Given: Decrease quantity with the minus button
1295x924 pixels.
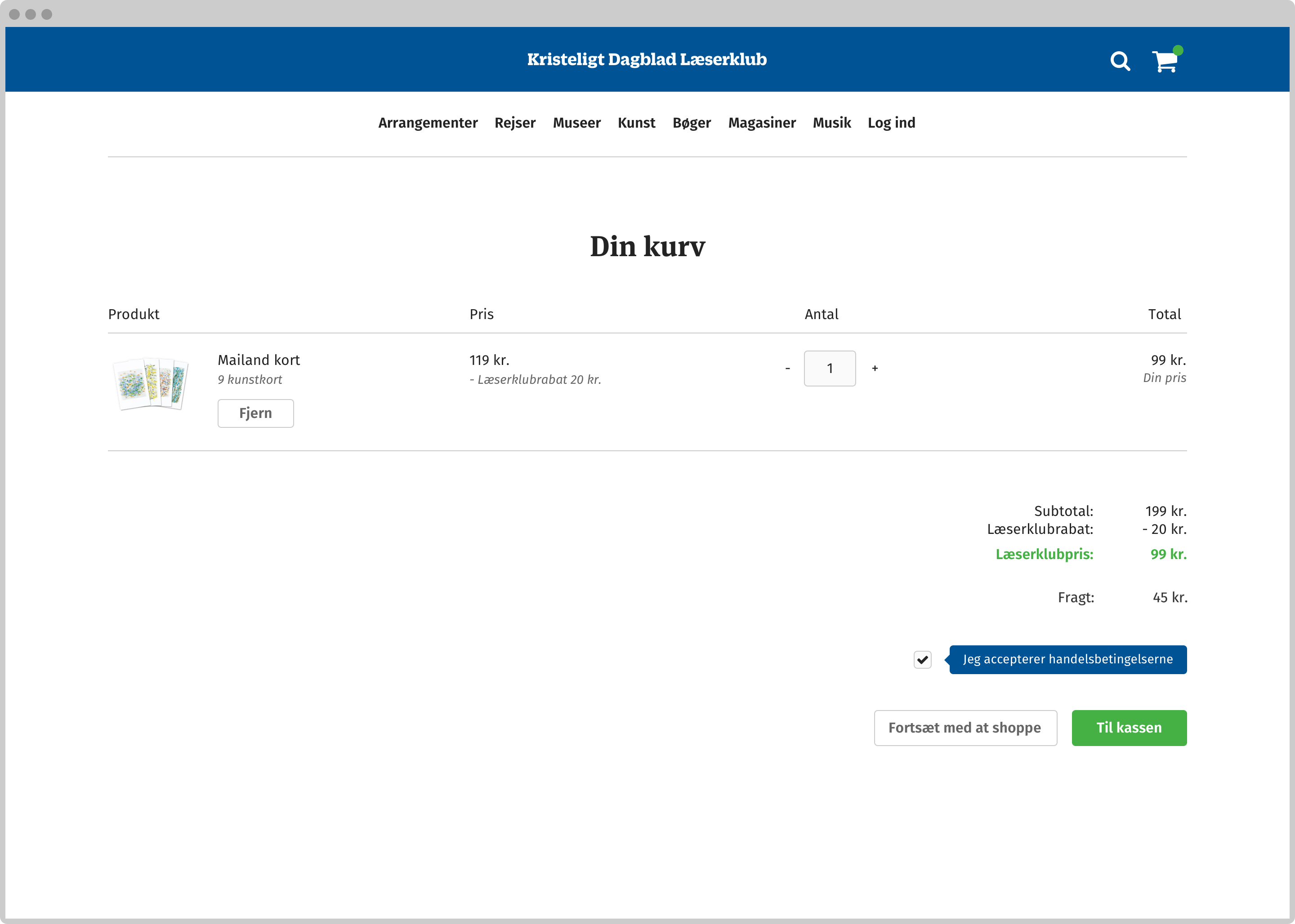Looking at the screenshot, I should (x=787, y=369).
